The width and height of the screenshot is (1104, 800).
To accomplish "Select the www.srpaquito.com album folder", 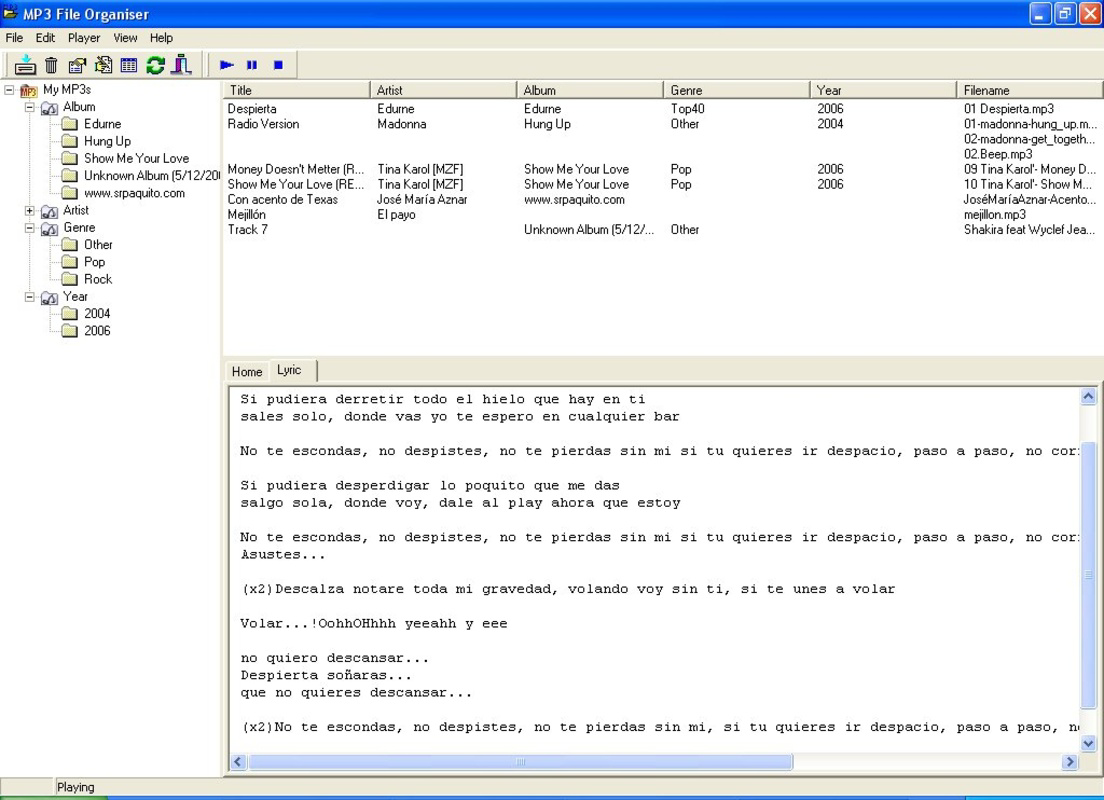I will [x=134, y=193].
